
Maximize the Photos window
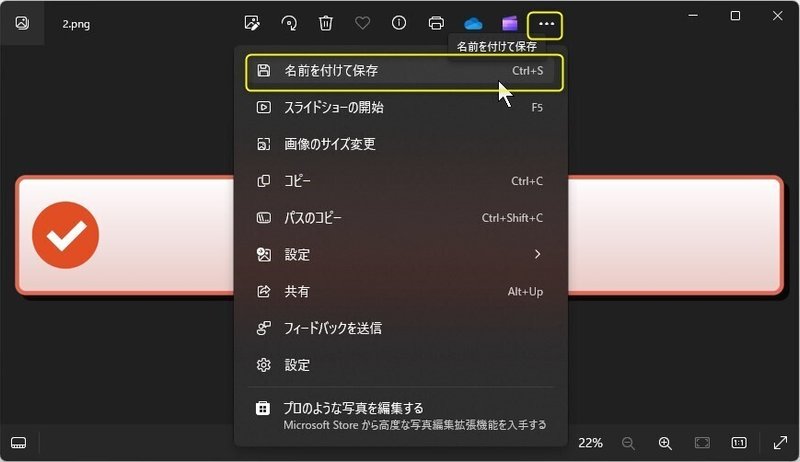click(x=735, y=16)
